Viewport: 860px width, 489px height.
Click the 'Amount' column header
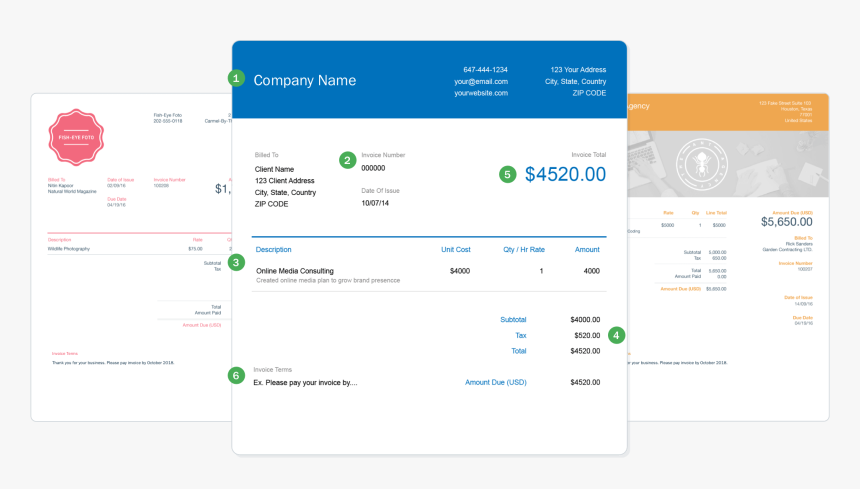point(587,249)
